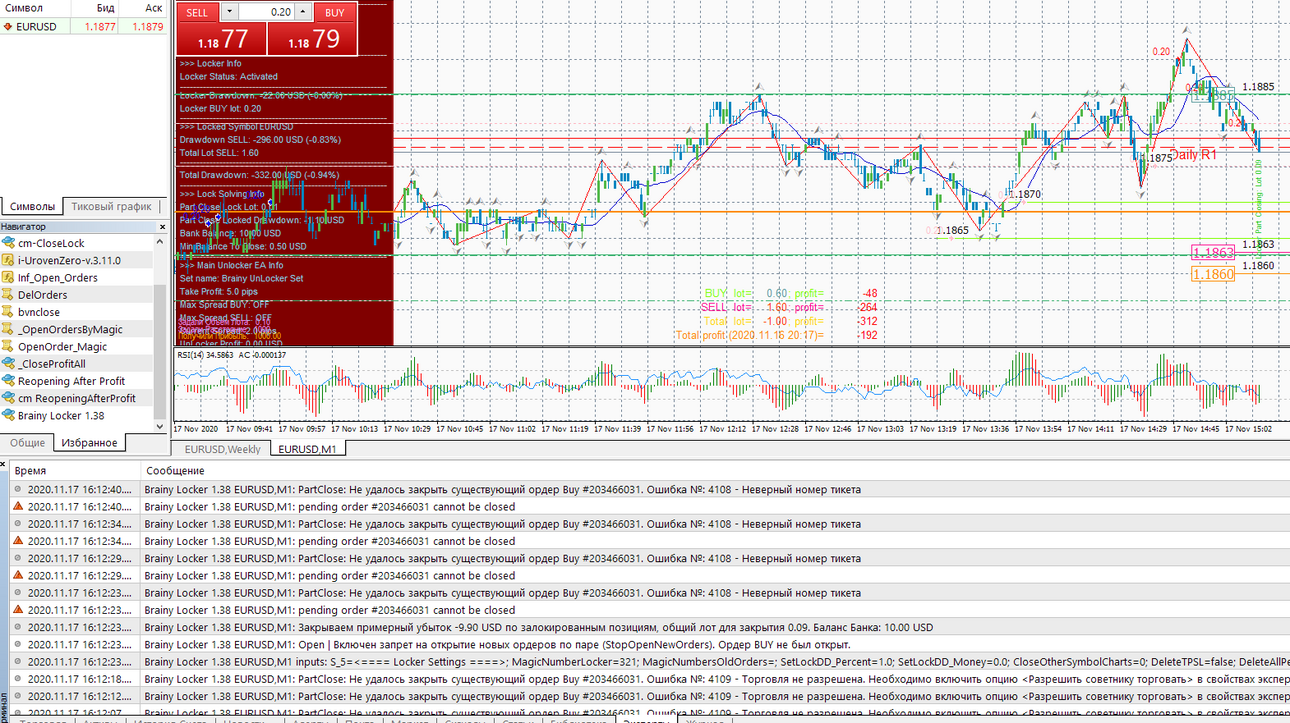Image resolution: width=1290 pixels, height=723 pixels.
Task: Click the _OpenOrdersByMagic script icon
Action: coord(9,329)
